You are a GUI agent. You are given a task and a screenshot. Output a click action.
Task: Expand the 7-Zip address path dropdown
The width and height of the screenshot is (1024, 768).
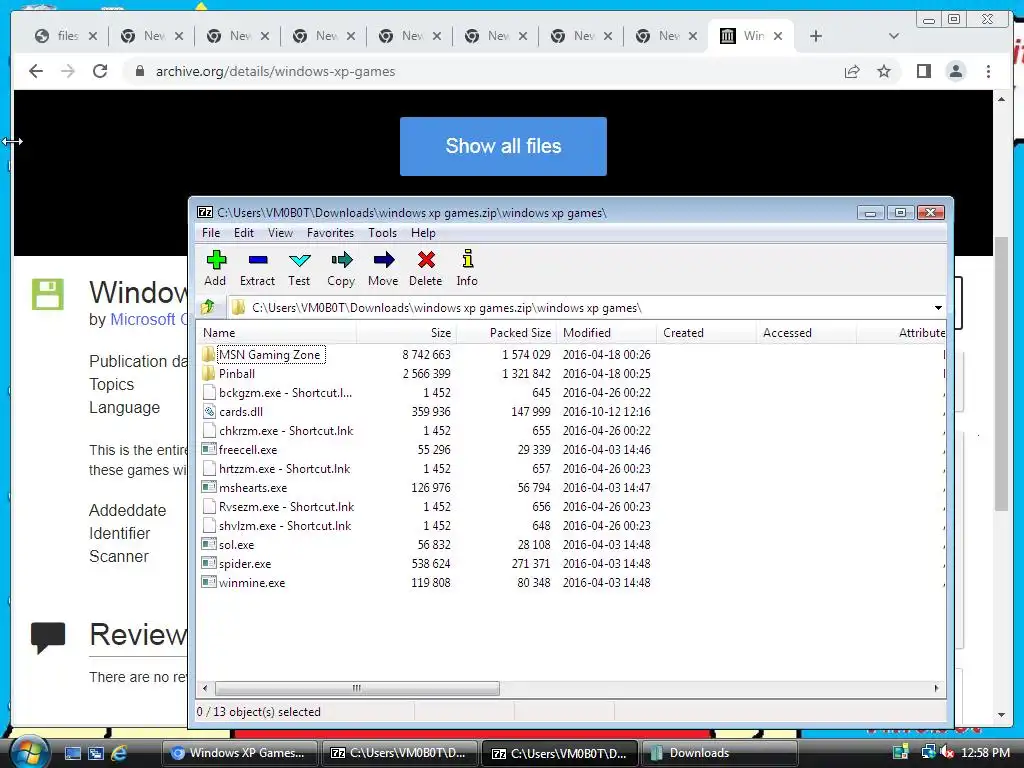coord(938,308)
